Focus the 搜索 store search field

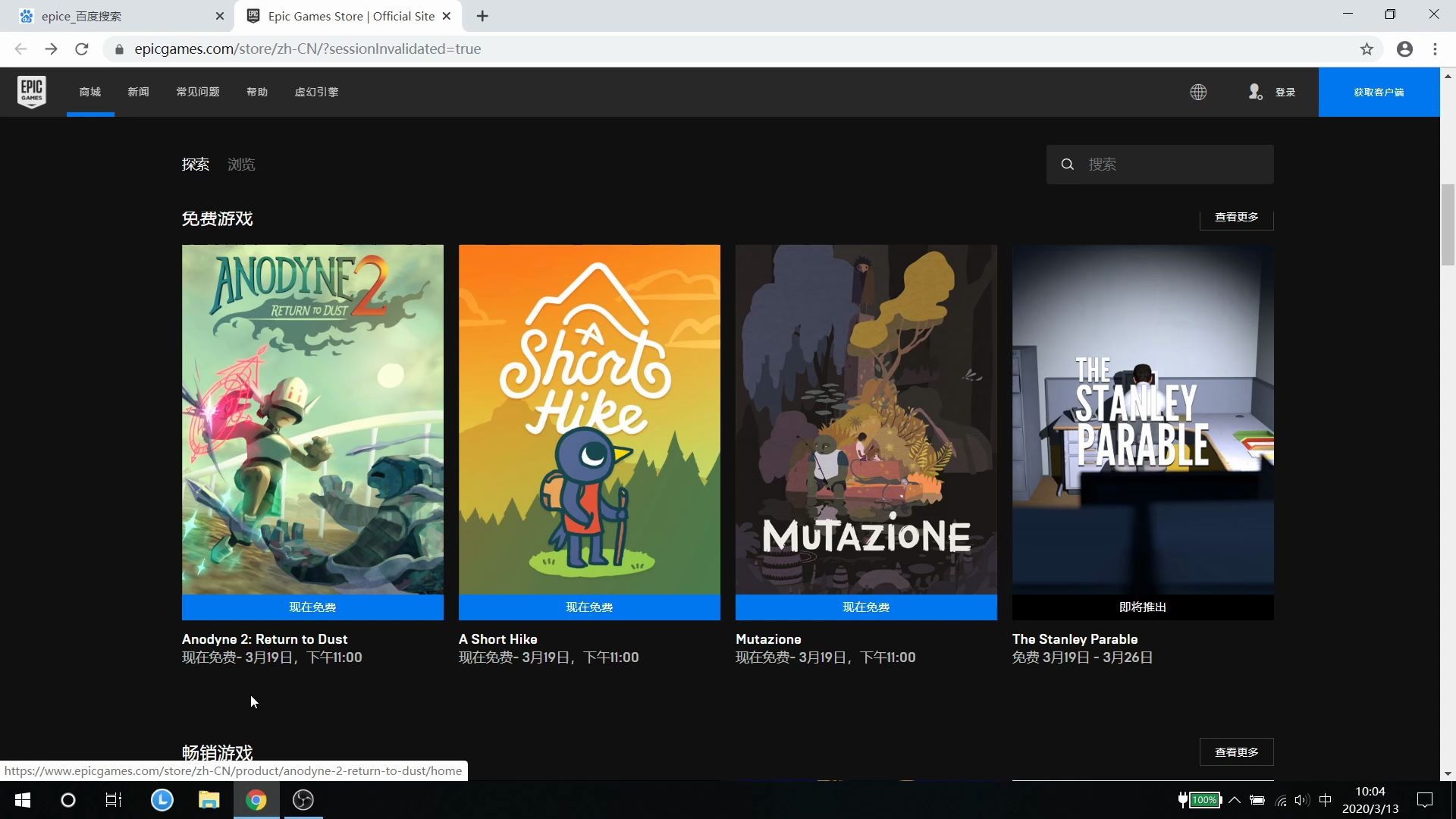coord(1159,165)
